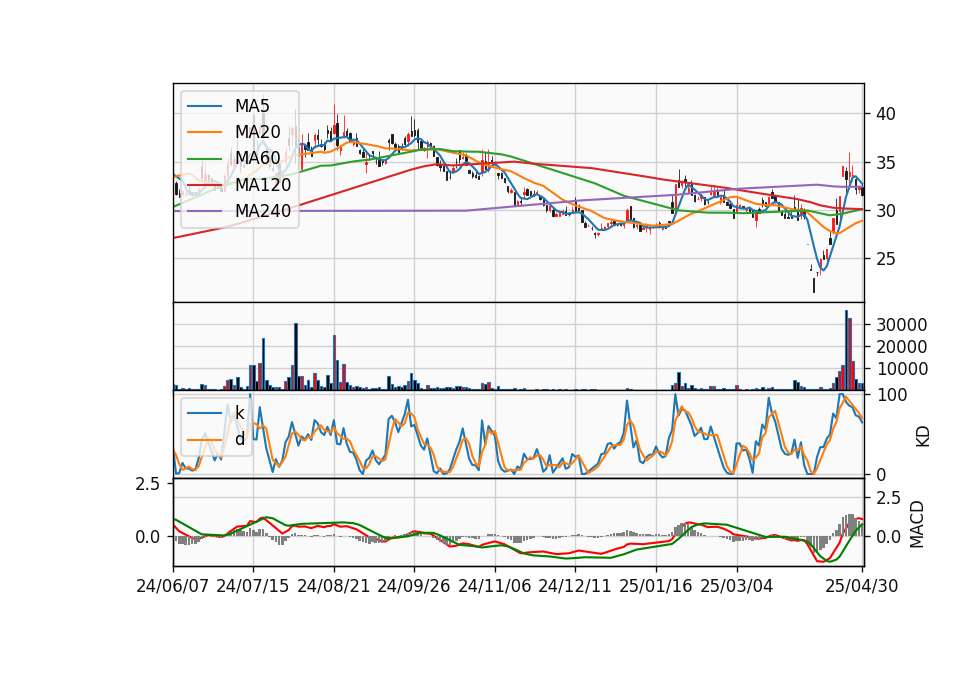Viewport: 960px width, 690px height.
Task: Click the price axis value 35
Action: tap(886, 163)
